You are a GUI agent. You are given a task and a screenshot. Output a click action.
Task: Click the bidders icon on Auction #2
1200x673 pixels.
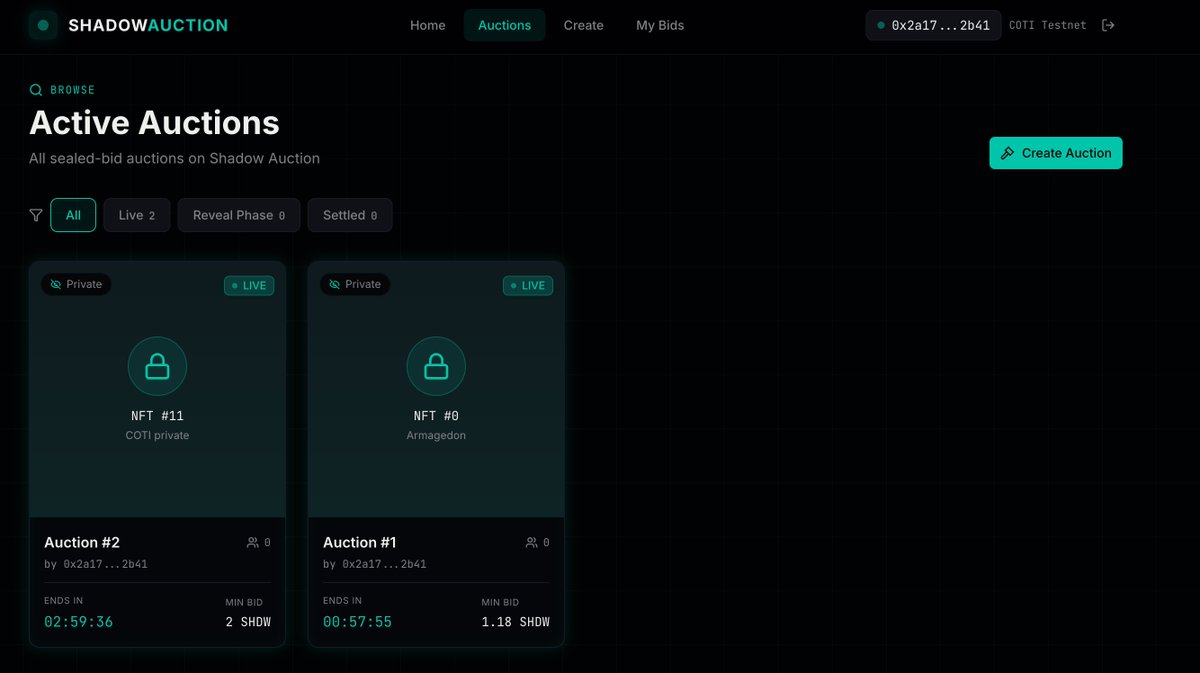(253, 542)
